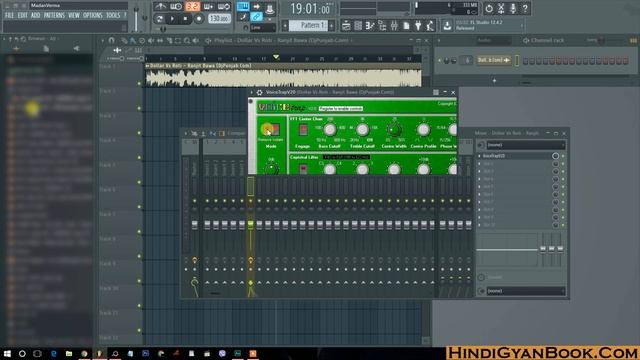
Task: Click the Treble Cutoff knob
Action: click(362, 129)
